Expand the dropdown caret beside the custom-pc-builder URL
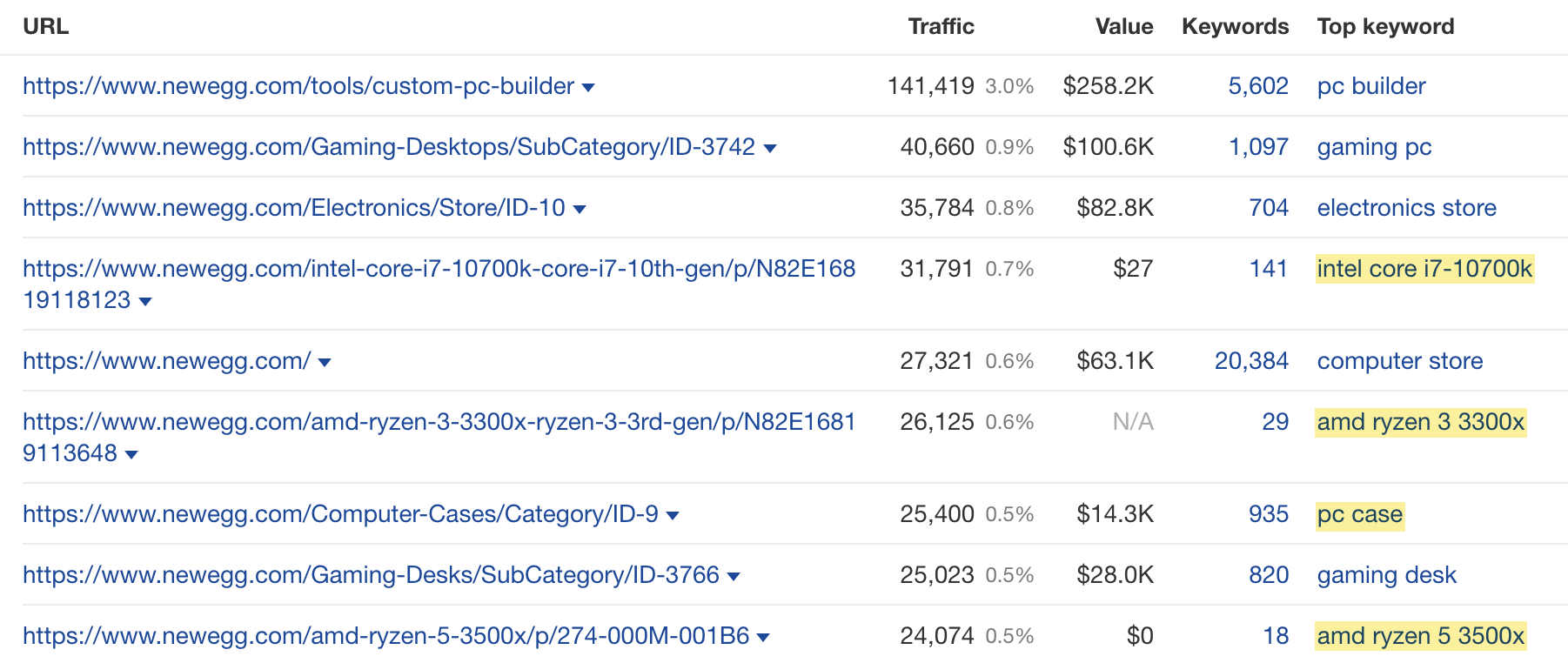Screen dimensions: 1568x663 pos(588,87)
